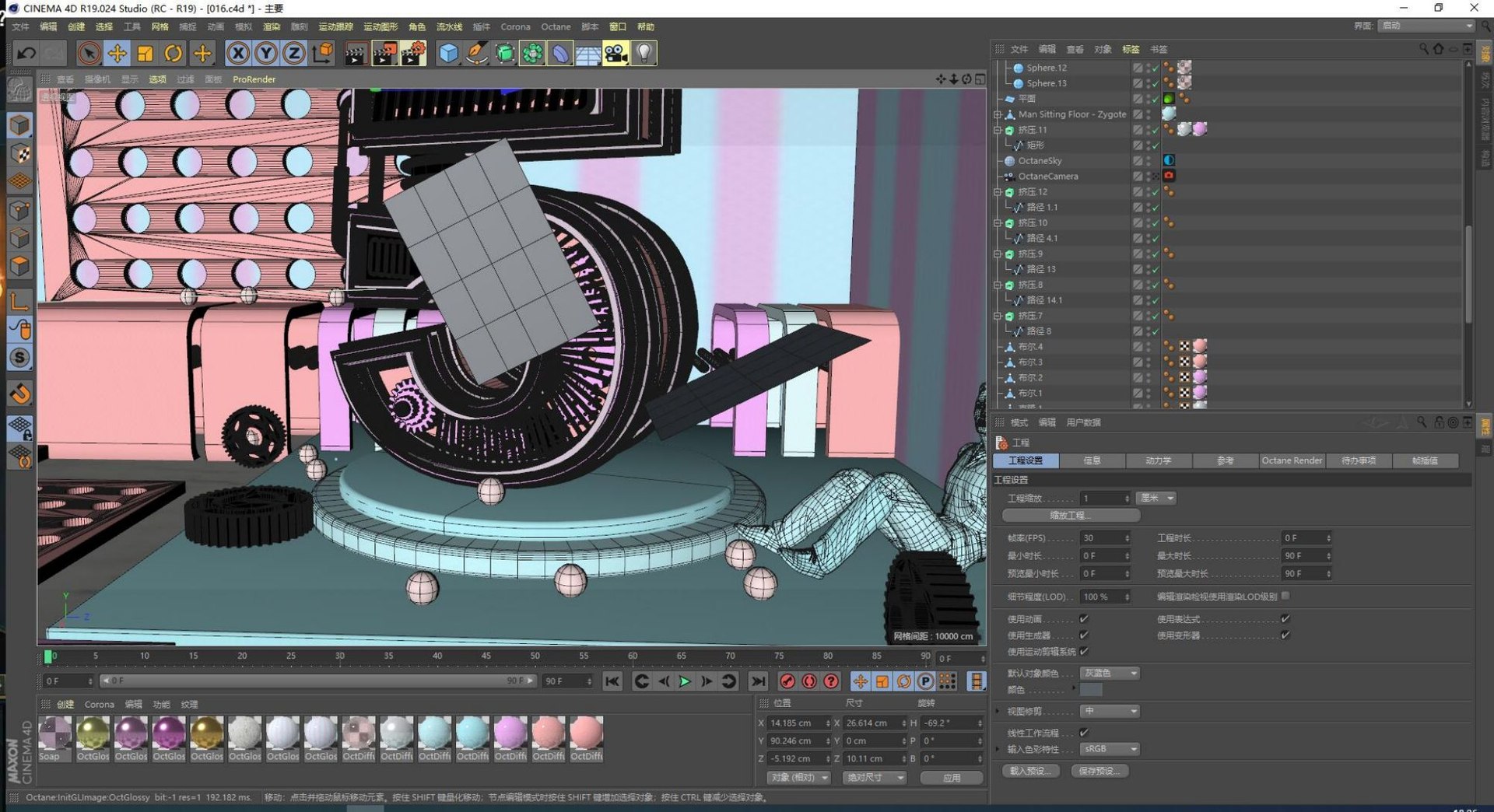The height and width of the screenshot is (812, 1494).
Task: Toggle 使用生成器 checkbox
Action: click(x=1084, y=635)
